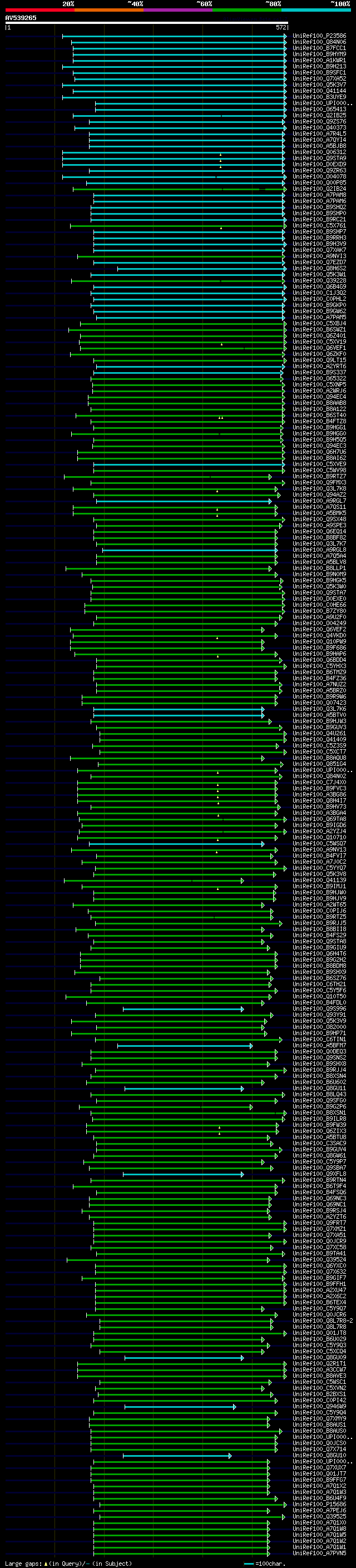Click label UniRef100_C5WSQ7

pos(319,844)
